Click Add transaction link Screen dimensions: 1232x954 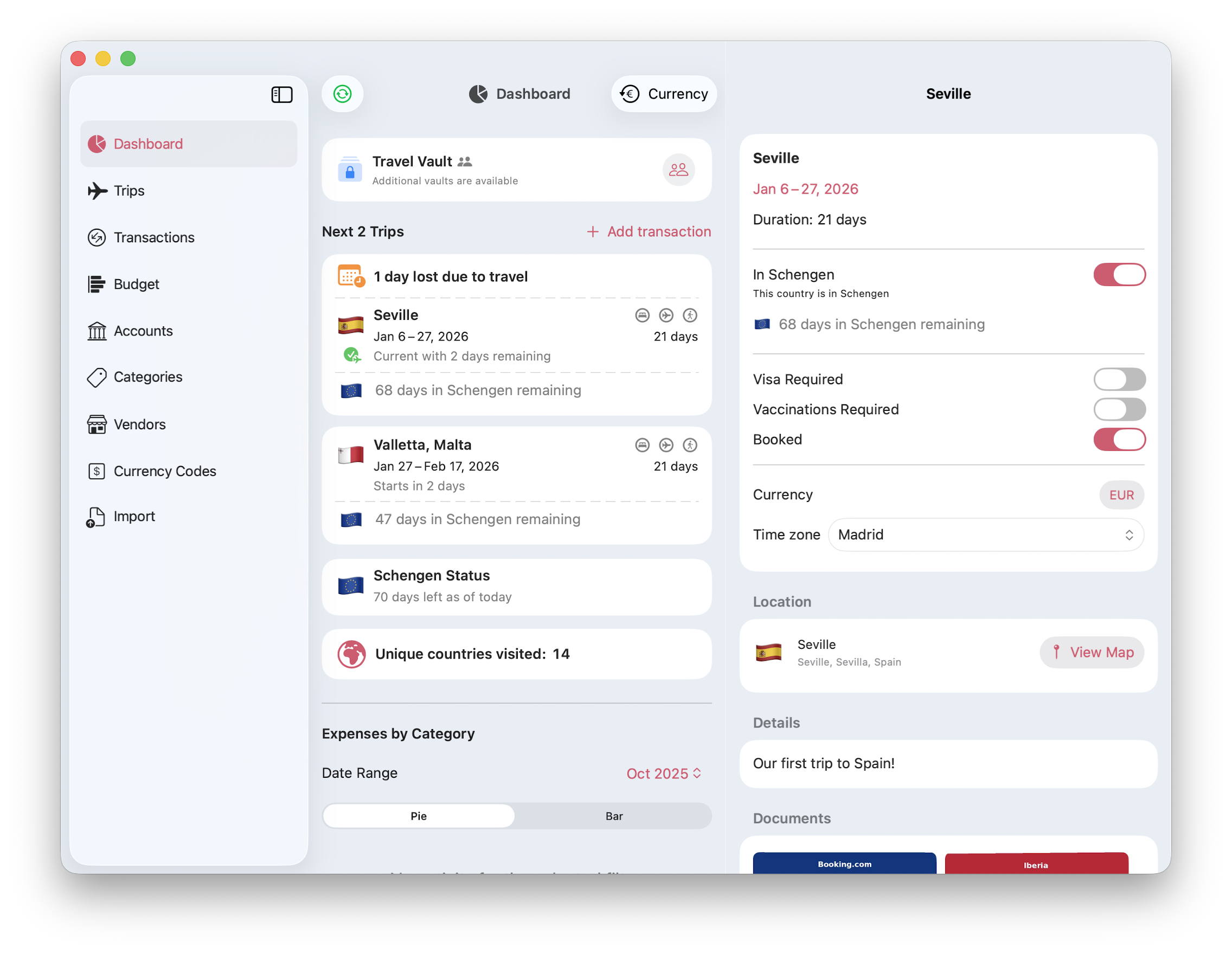[649, 231]
